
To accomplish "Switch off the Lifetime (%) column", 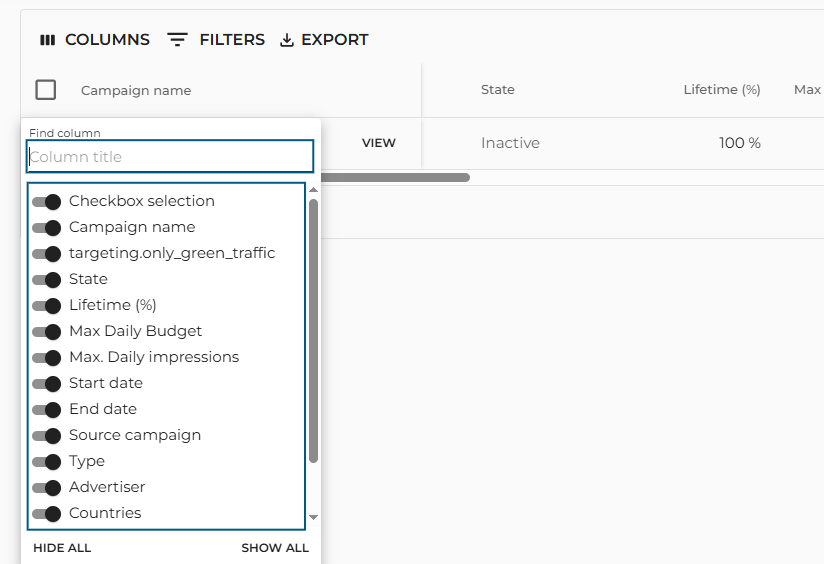I will click(x=47, y=306).
